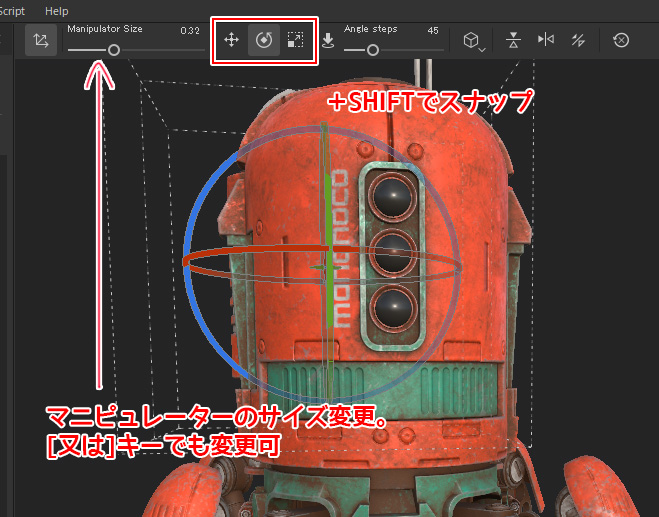
Task: Toggle the transform manipulator tool icon
Action: (x=41, y=41)
